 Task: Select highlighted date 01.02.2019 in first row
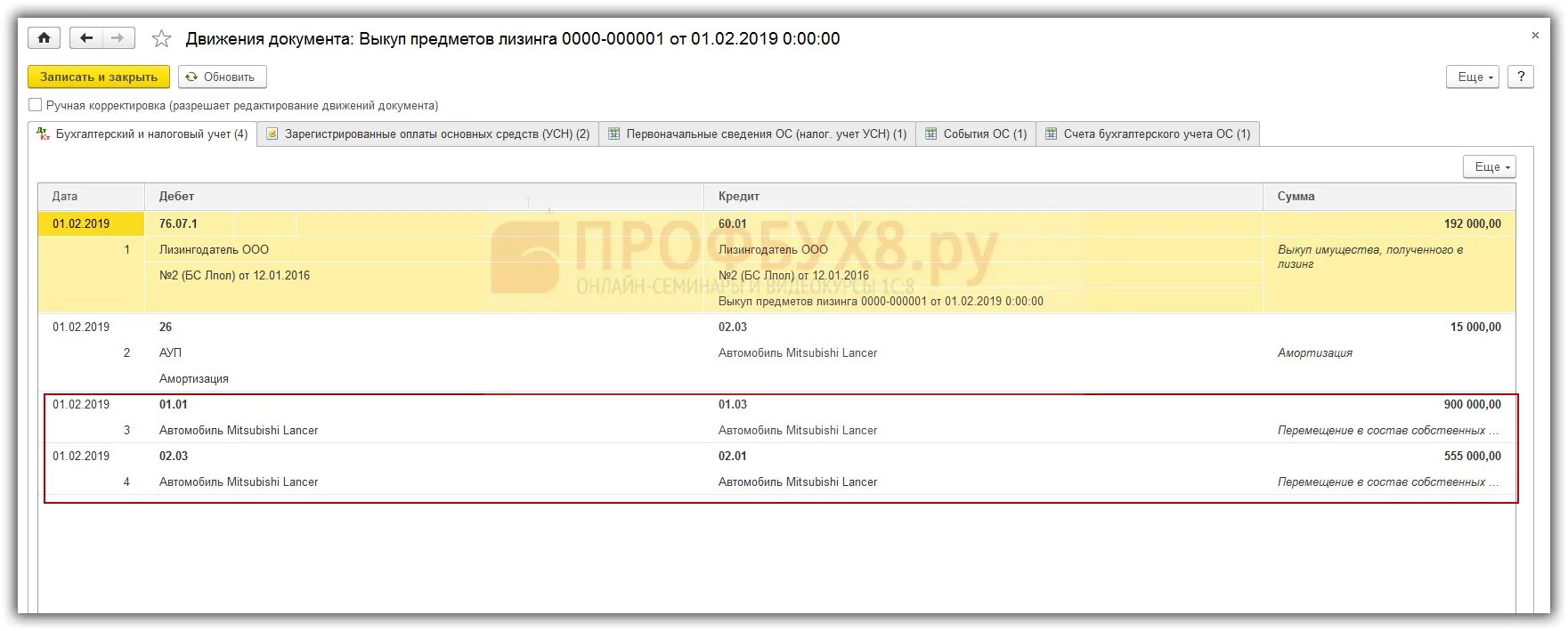91,223
